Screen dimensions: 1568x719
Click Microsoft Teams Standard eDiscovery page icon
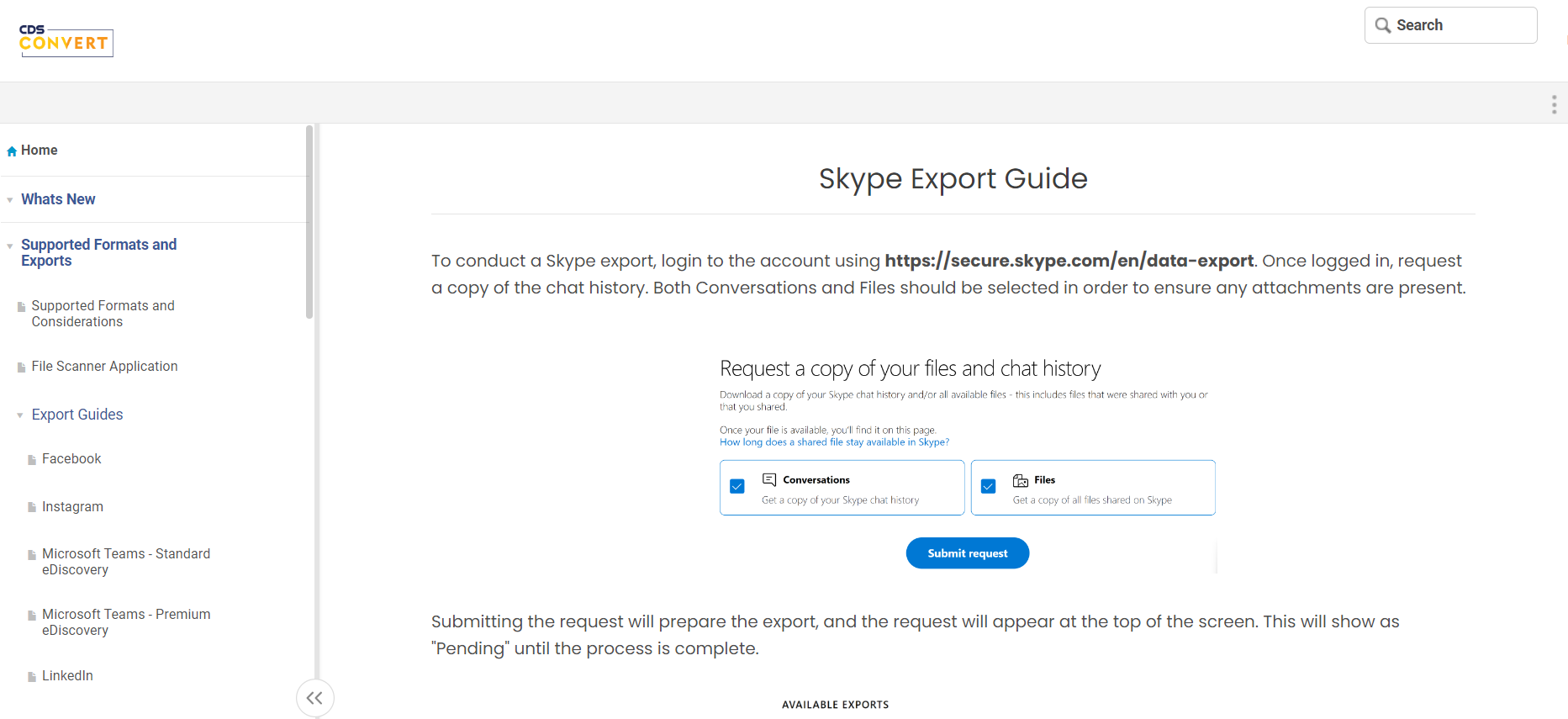[32, 555]
